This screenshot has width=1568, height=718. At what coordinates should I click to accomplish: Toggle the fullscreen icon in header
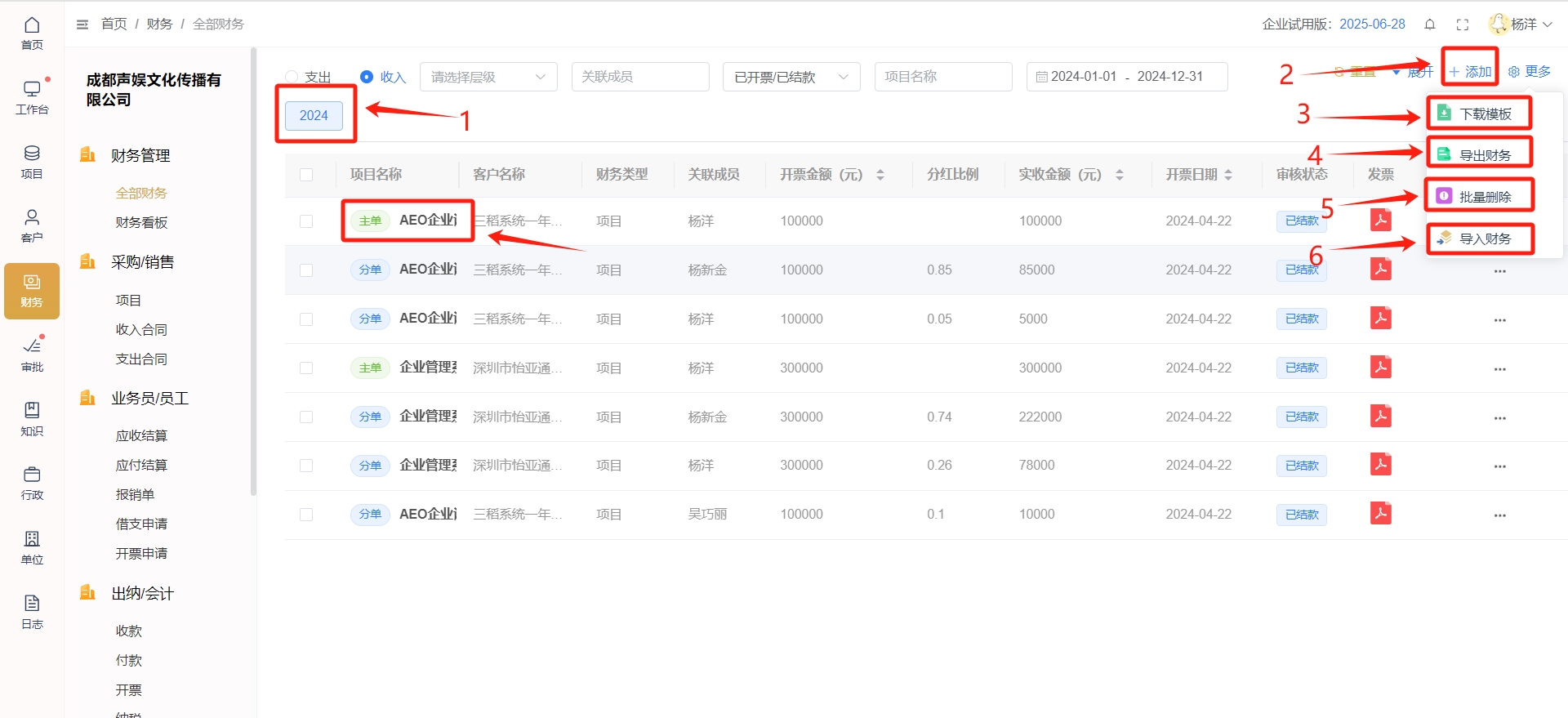coord(1463,25)
